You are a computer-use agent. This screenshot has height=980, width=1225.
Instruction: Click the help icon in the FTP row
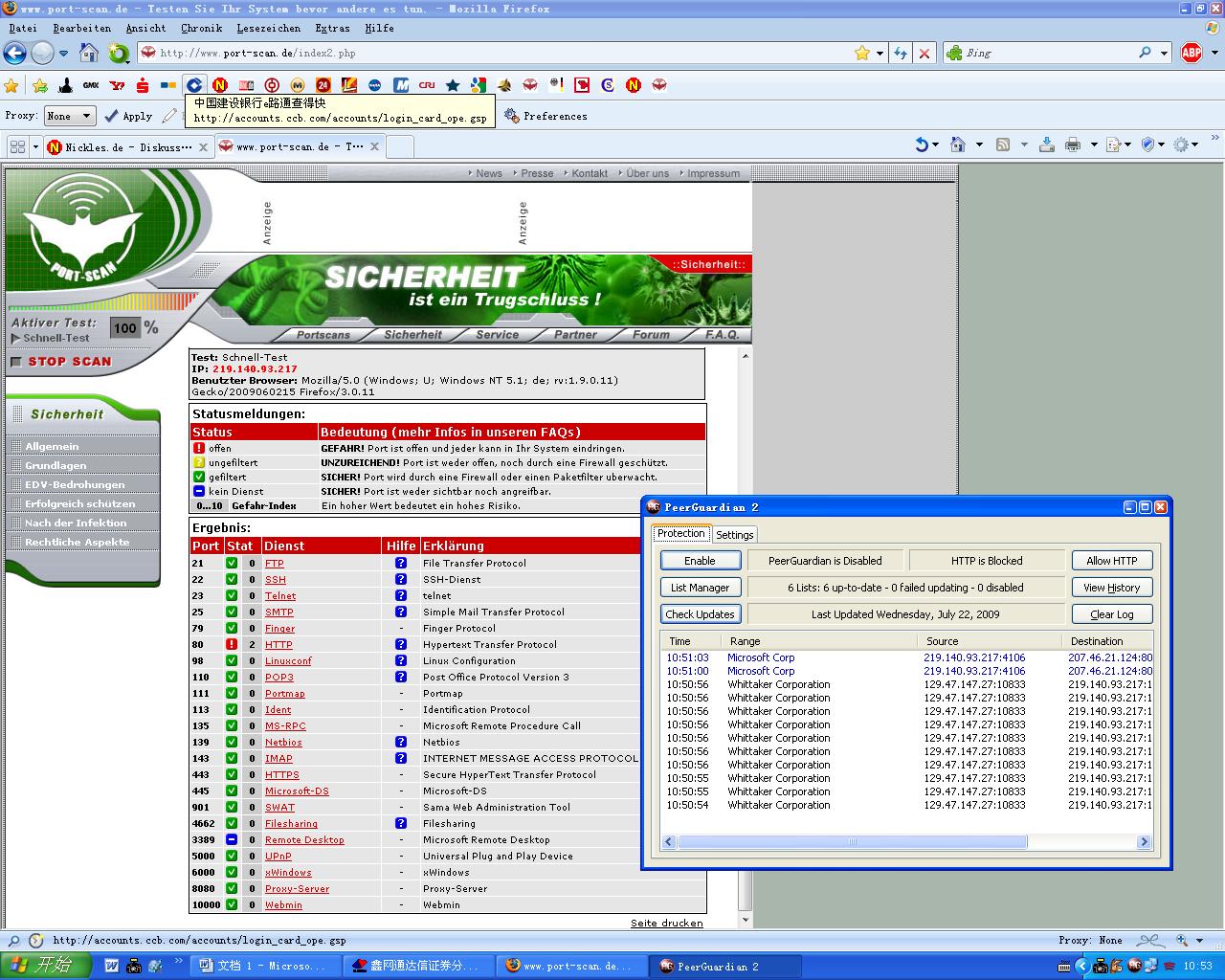tap(401, 564)
